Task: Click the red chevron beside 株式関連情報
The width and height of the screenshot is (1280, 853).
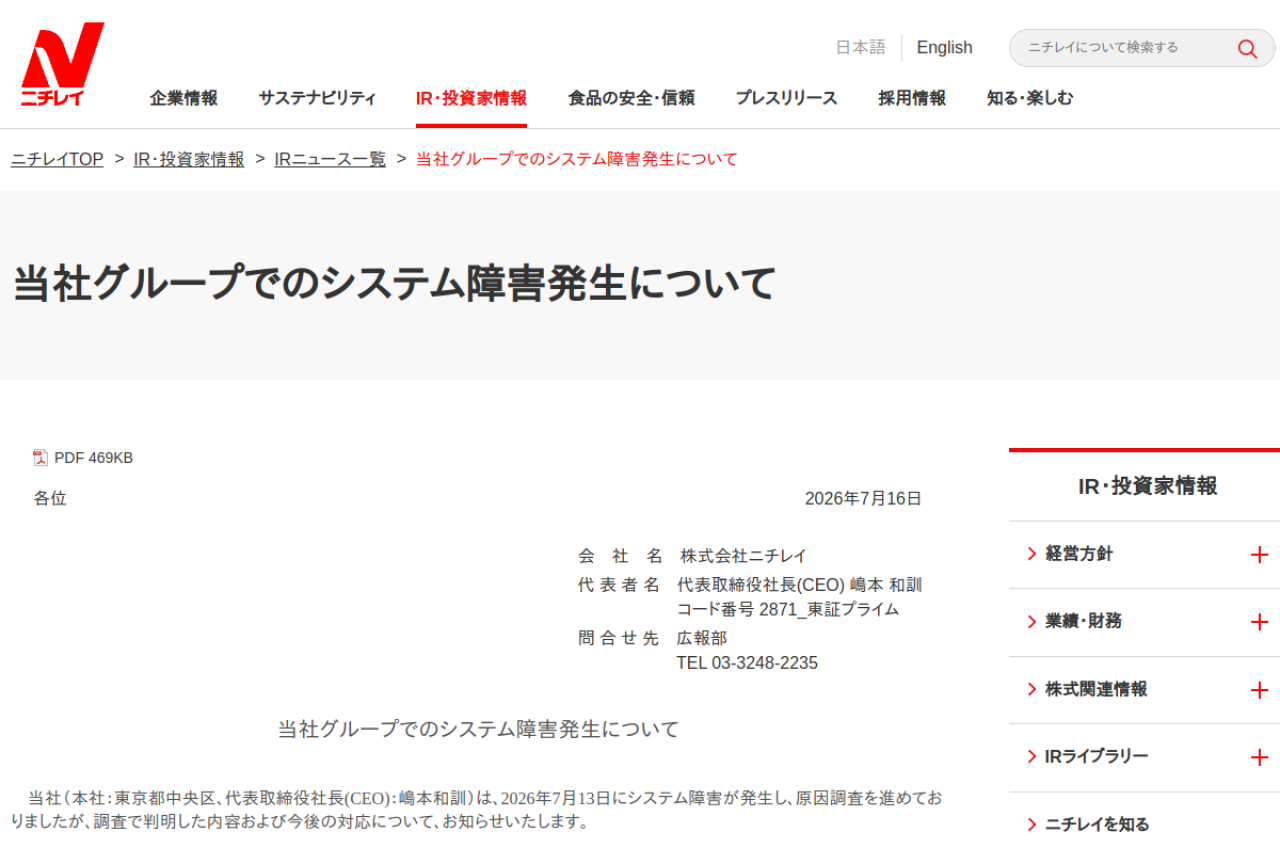Action: [x=1031, y=689]
